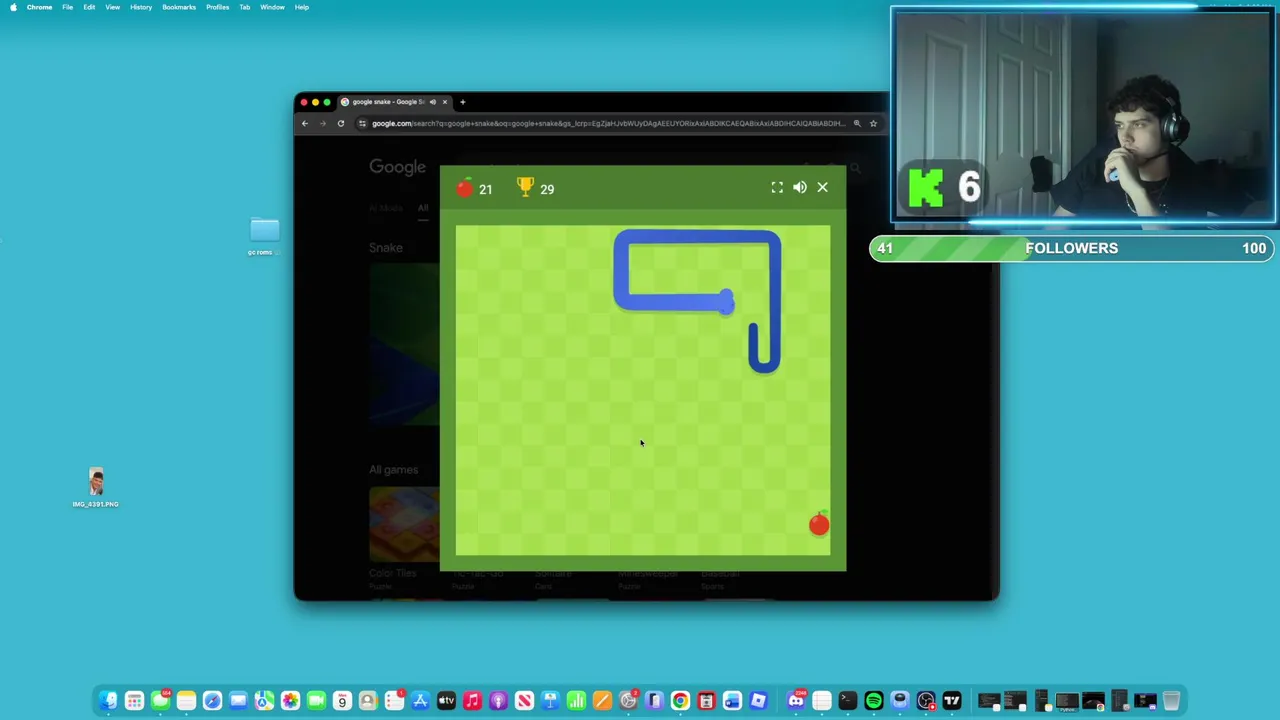
Task: Mute the tab via its audio speaker icon
Action: point(432,101)
